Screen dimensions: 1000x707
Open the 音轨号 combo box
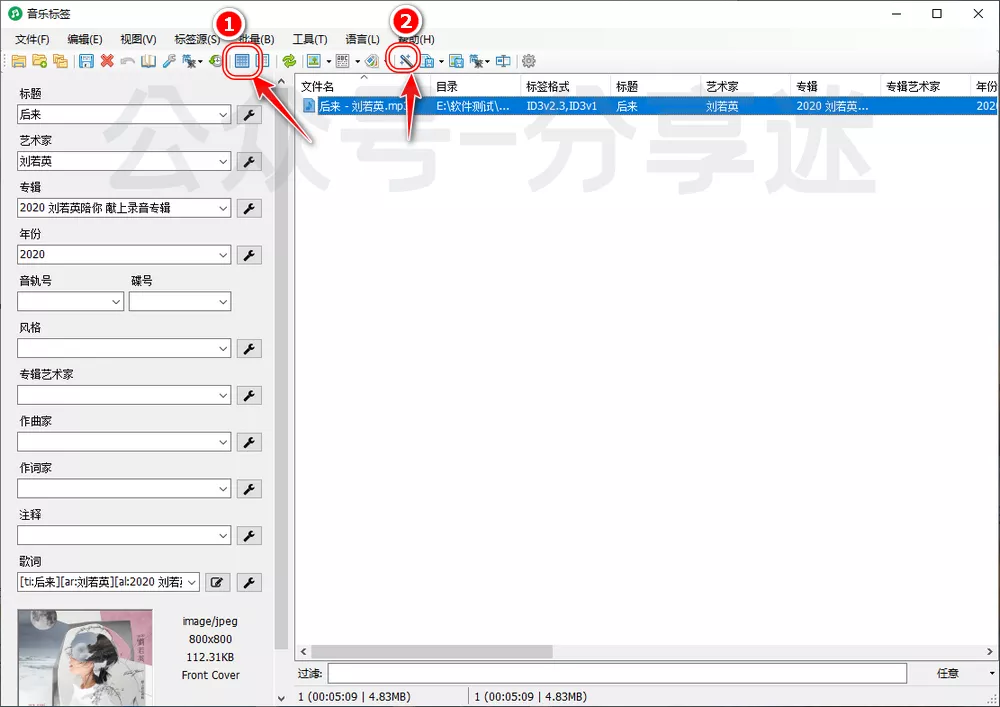[x=115, y=301]
